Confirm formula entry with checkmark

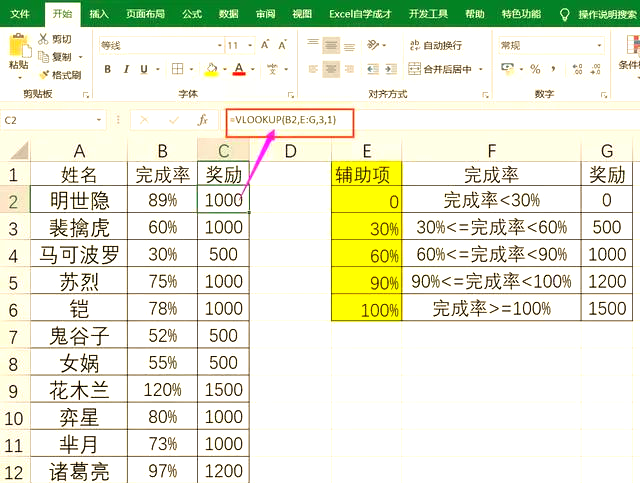pyautogui.click(x=174, y=120)
